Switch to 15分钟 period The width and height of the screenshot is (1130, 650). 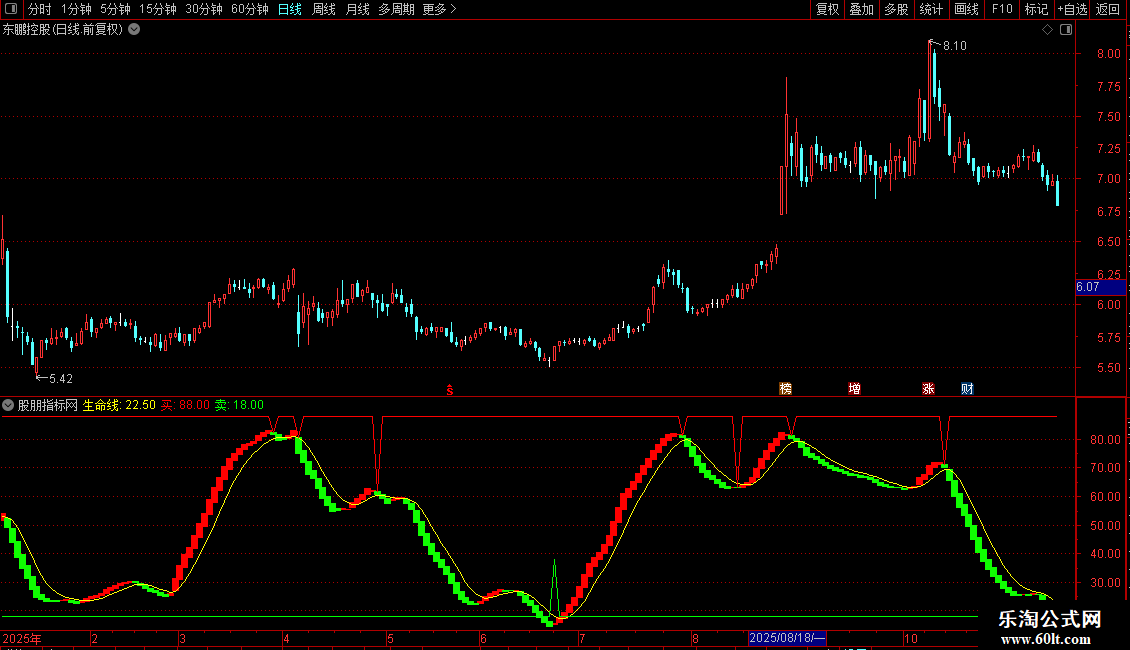[x=158, y=9]
